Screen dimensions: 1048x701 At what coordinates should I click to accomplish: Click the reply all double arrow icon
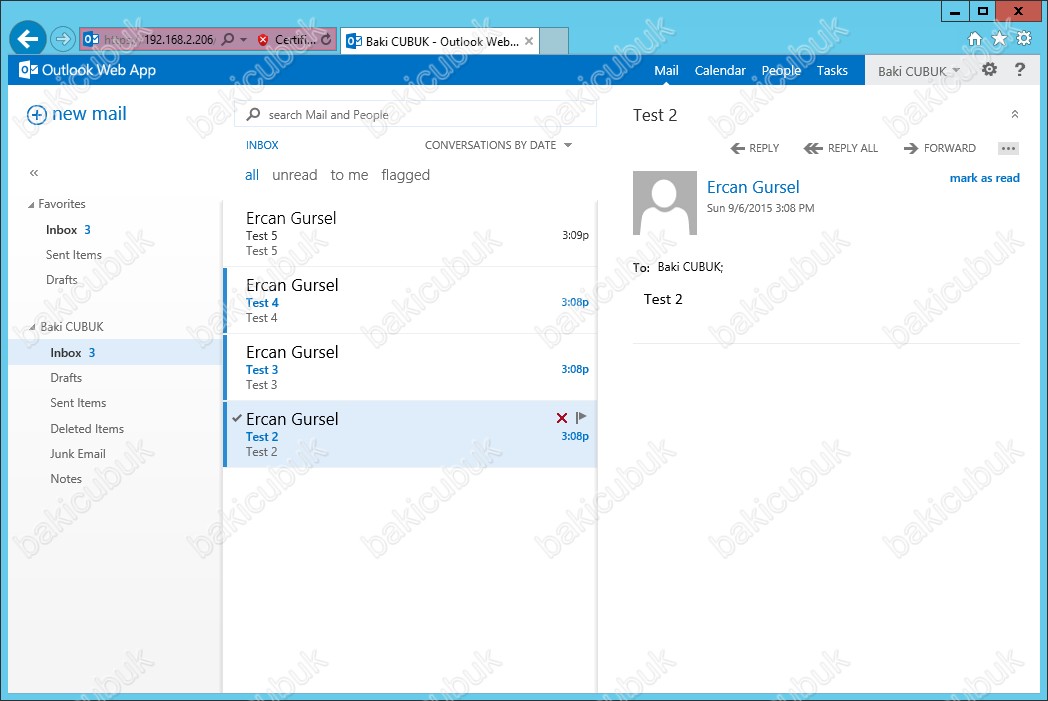point(813,148)
